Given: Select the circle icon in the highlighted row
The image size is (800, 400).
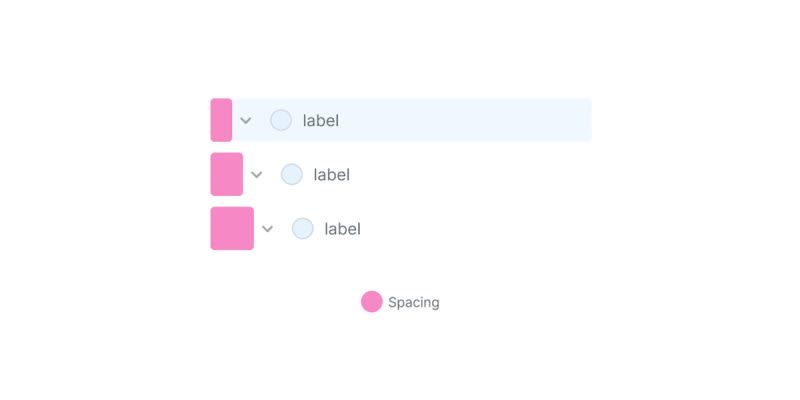Looking at the screenshot, I should pyautogui.click(x=281, y=120).
